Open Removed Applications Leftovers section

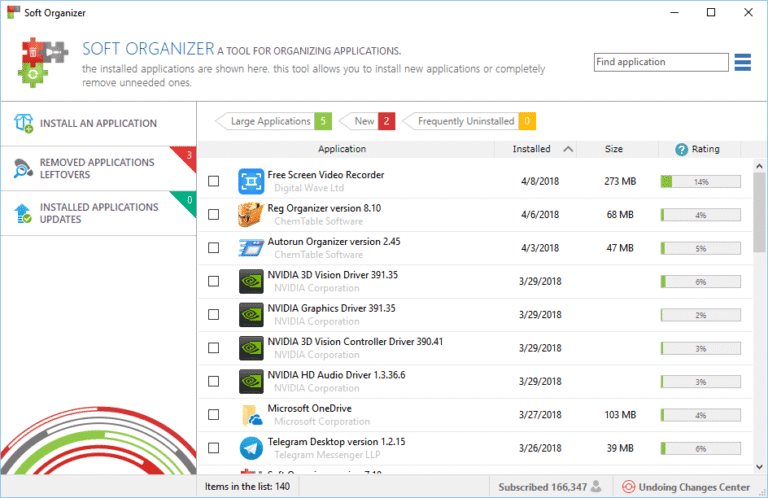(x=98, y=168)
